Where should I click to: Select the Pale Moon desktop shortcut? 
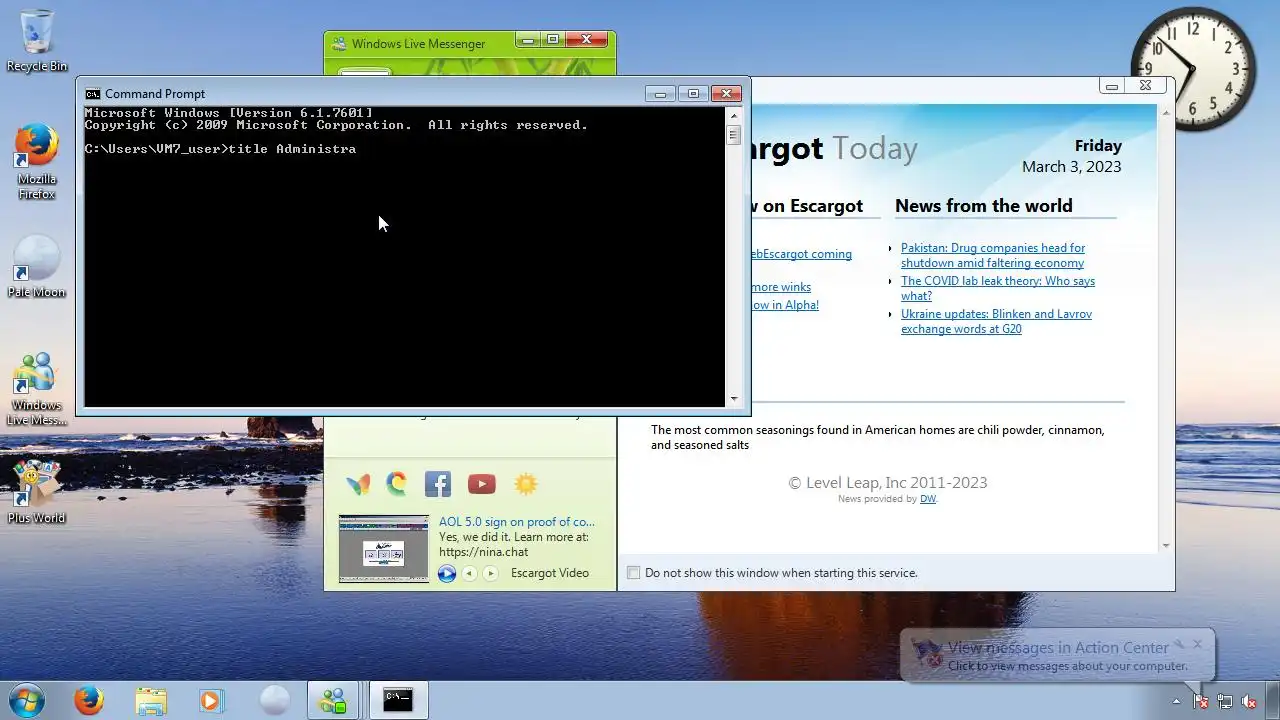(x=37, y=266)
